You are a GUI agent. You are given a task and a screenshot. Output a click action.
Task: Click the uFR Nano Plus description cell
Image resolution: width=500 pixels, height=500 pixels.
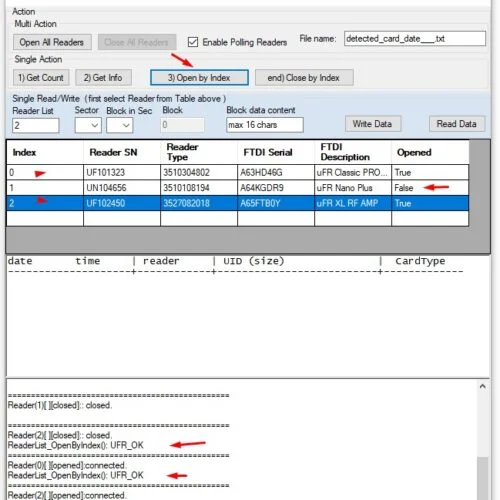tap(353, 188)
